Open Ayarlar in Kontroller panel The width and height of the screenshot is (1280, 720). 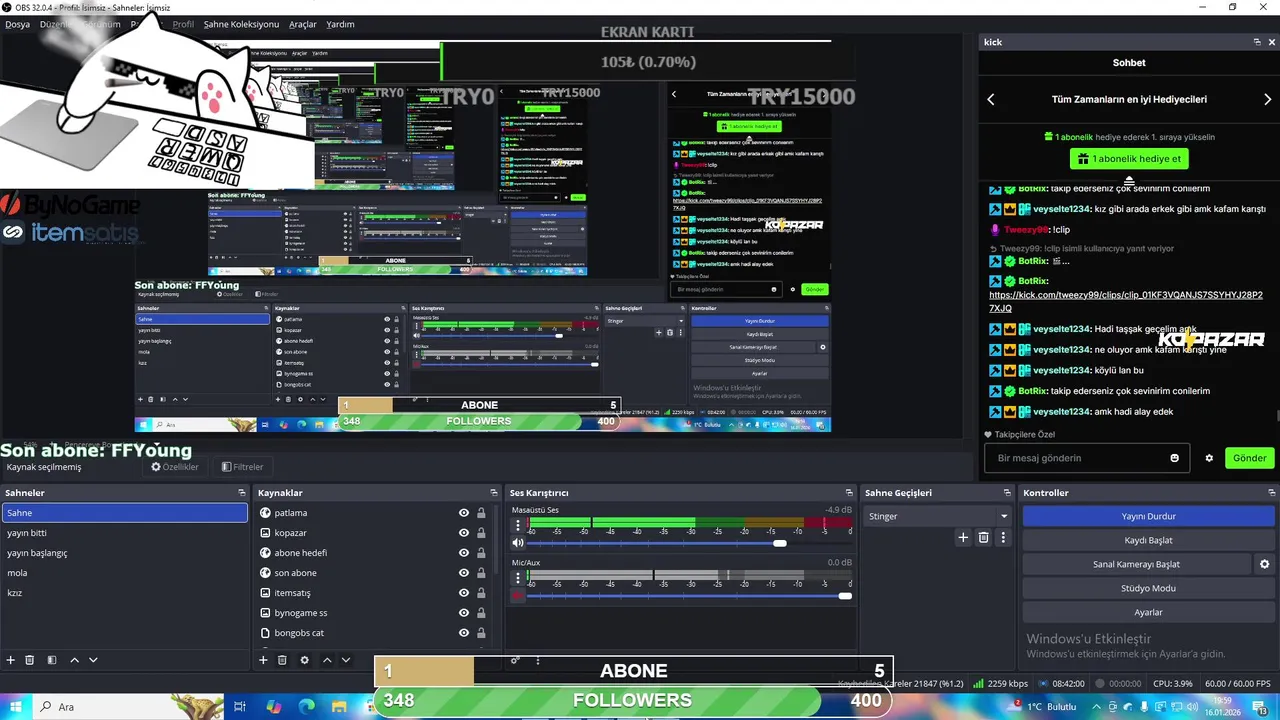[x=1148, y=612]
